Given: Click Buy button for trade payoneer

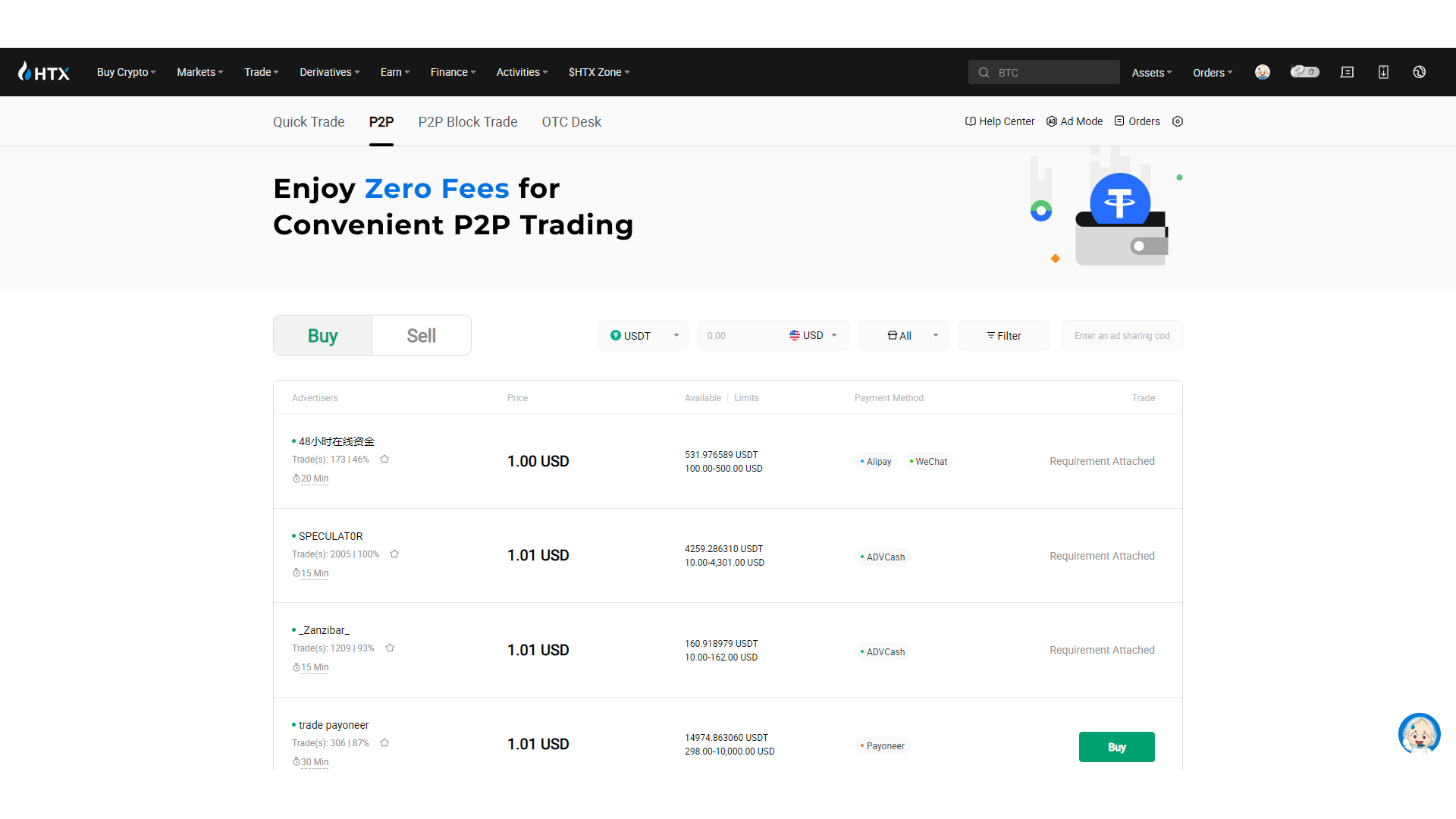Looking at the screenshot, I should coord(1117,745).
